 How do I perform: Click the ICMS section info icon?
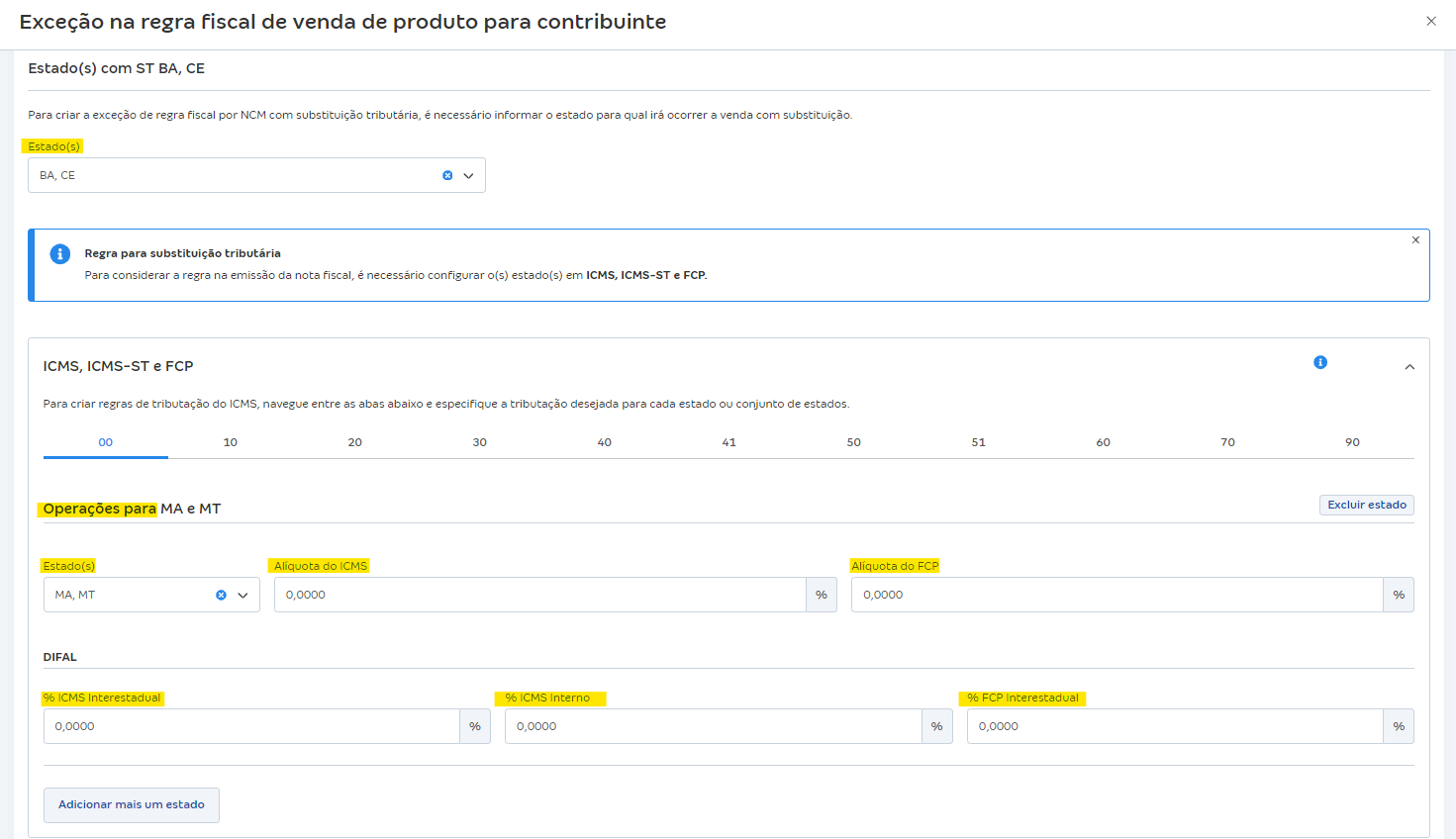(1319, 362)
